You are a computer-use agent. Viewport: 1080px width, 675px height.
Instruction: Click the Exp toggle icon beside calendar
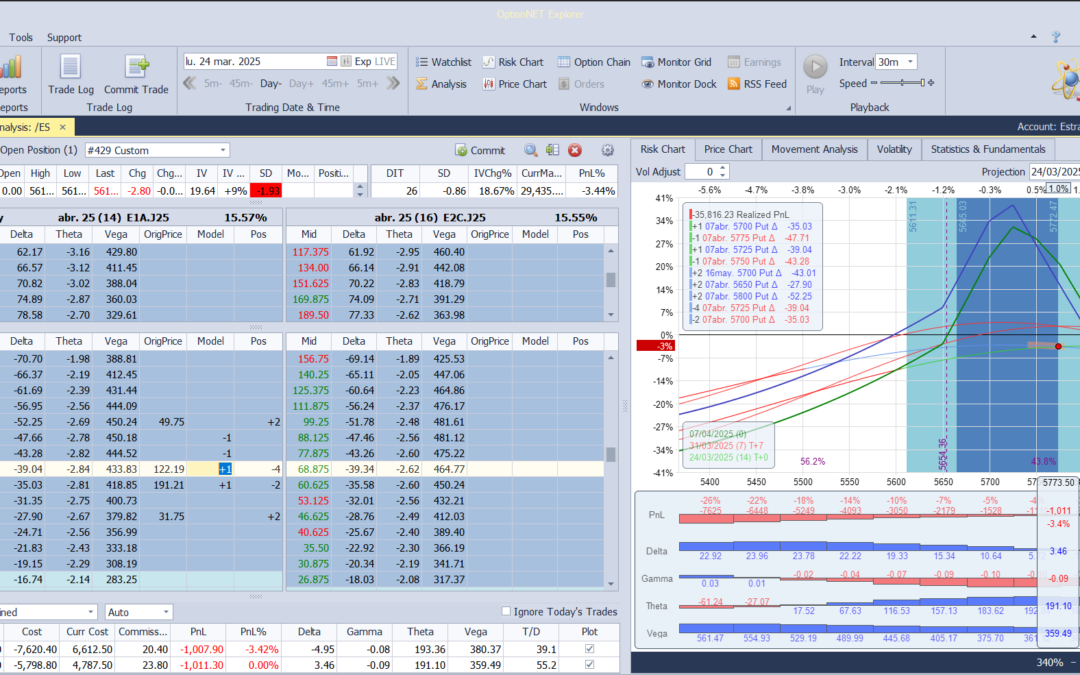346,61
